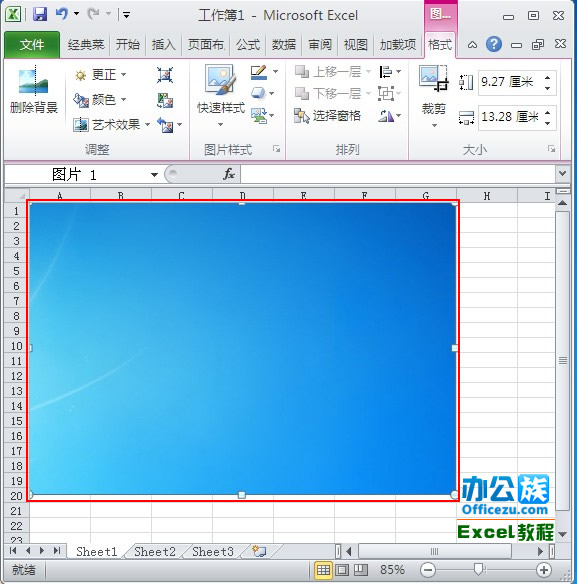This screenshot has width=577, height=584.
Task: Open the Picture Styles dialog launcher
Action: tap(276, 149)
